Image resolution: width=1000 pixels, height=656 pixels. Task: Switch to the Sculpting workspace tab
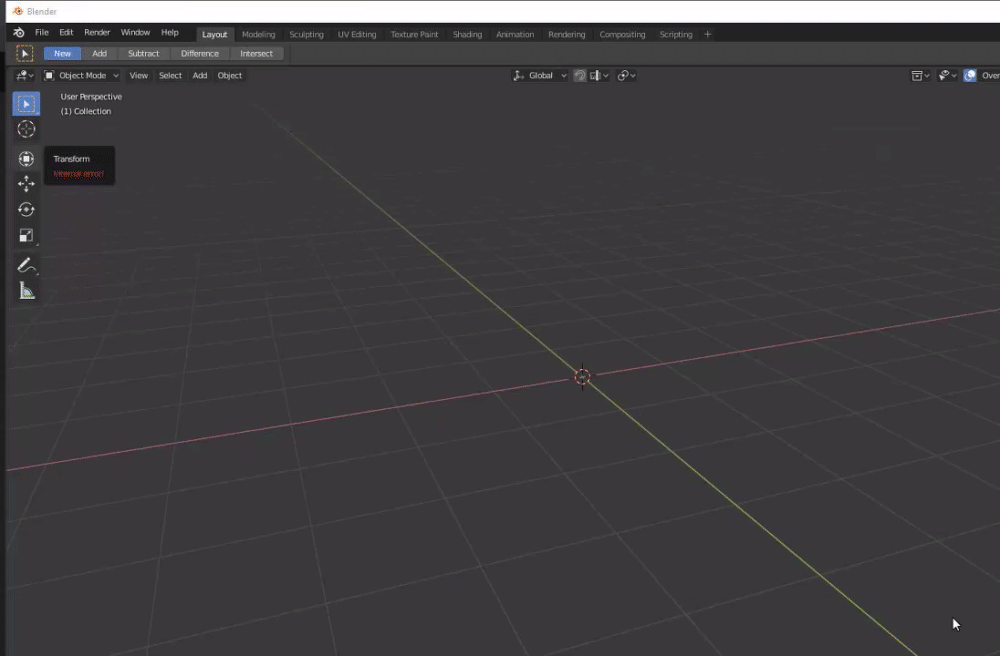306,34
